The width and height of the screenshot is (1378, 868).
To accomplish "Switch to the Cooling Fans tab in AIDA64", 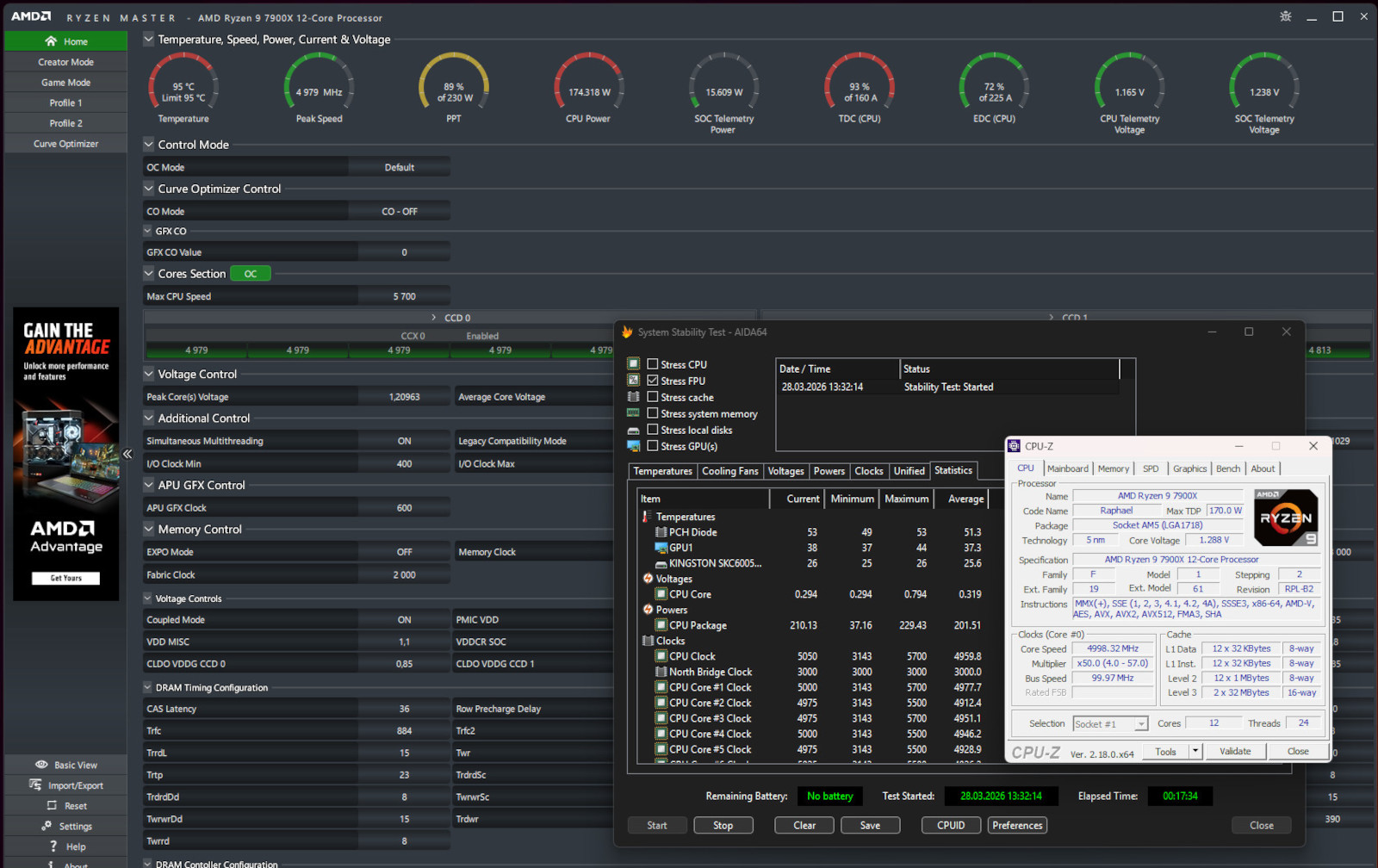I will pyautogui.click(x=729, y=471).
